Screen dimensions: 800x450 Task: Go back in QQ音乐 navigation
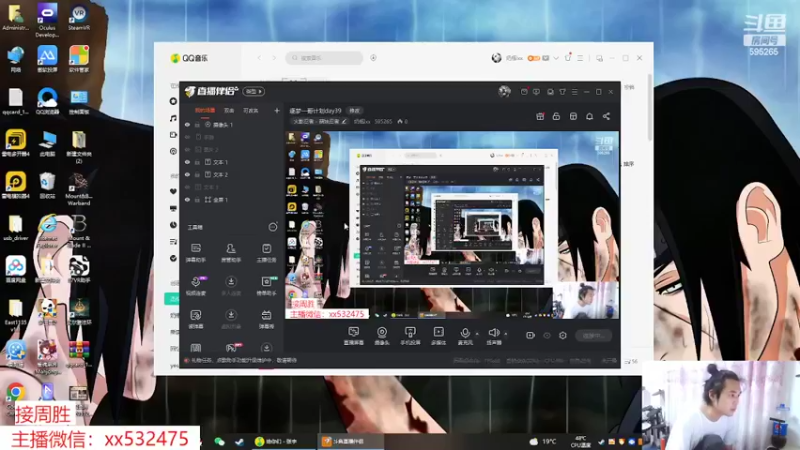[259, 58]
